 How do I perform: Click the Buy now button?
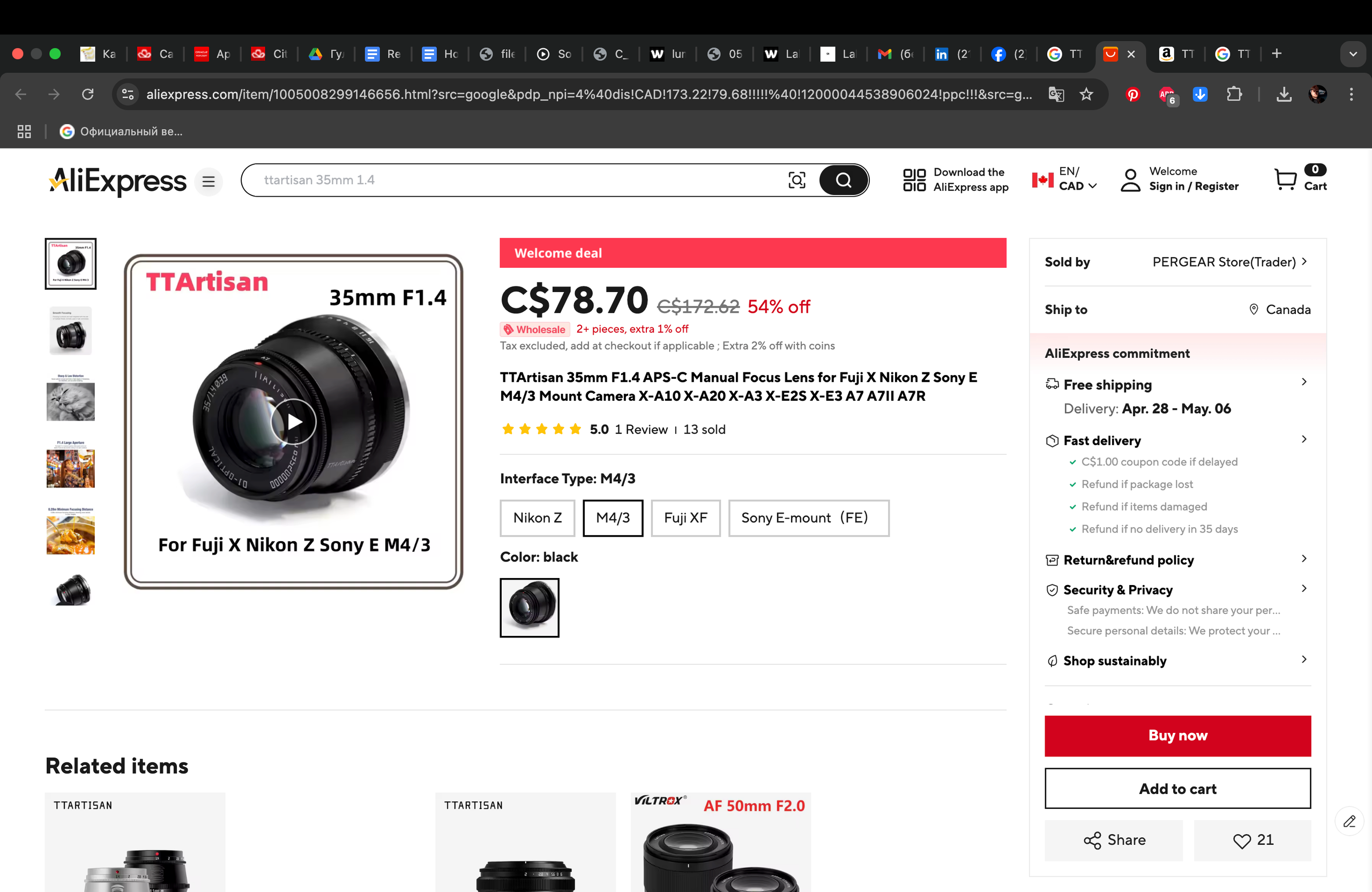(x=1177, y=735)
